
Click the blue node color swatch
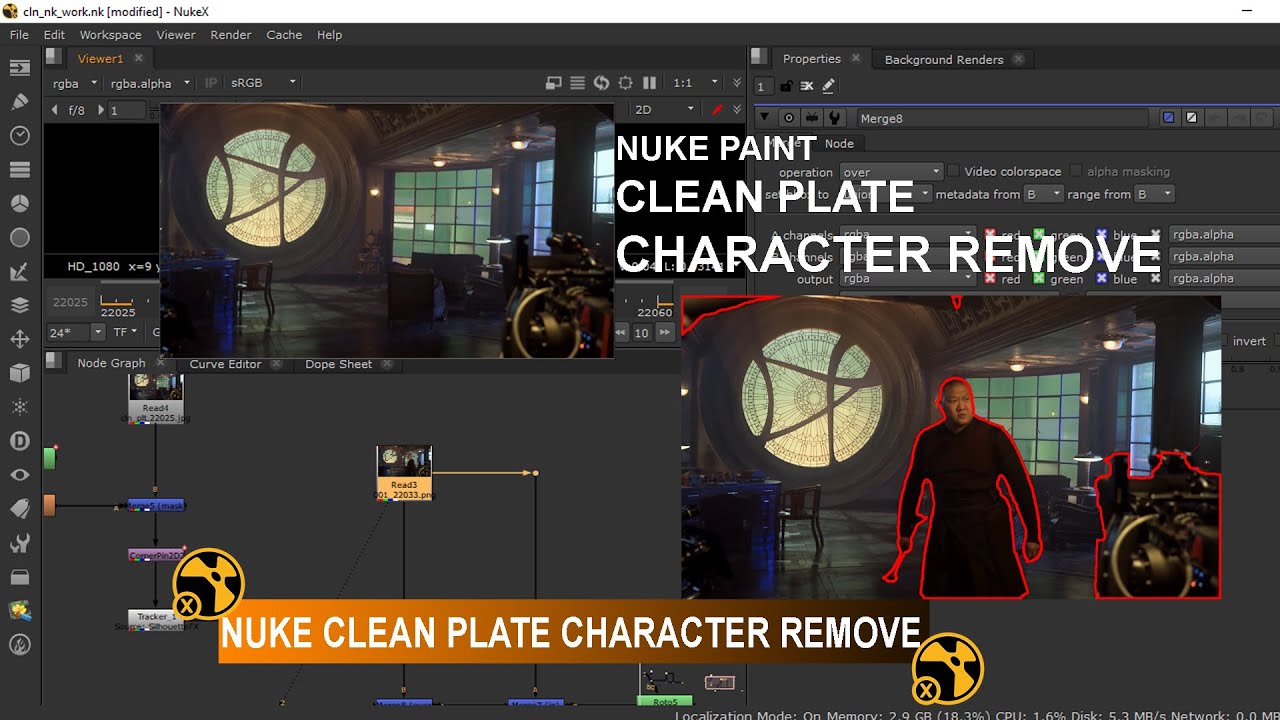coord(1168,118)
